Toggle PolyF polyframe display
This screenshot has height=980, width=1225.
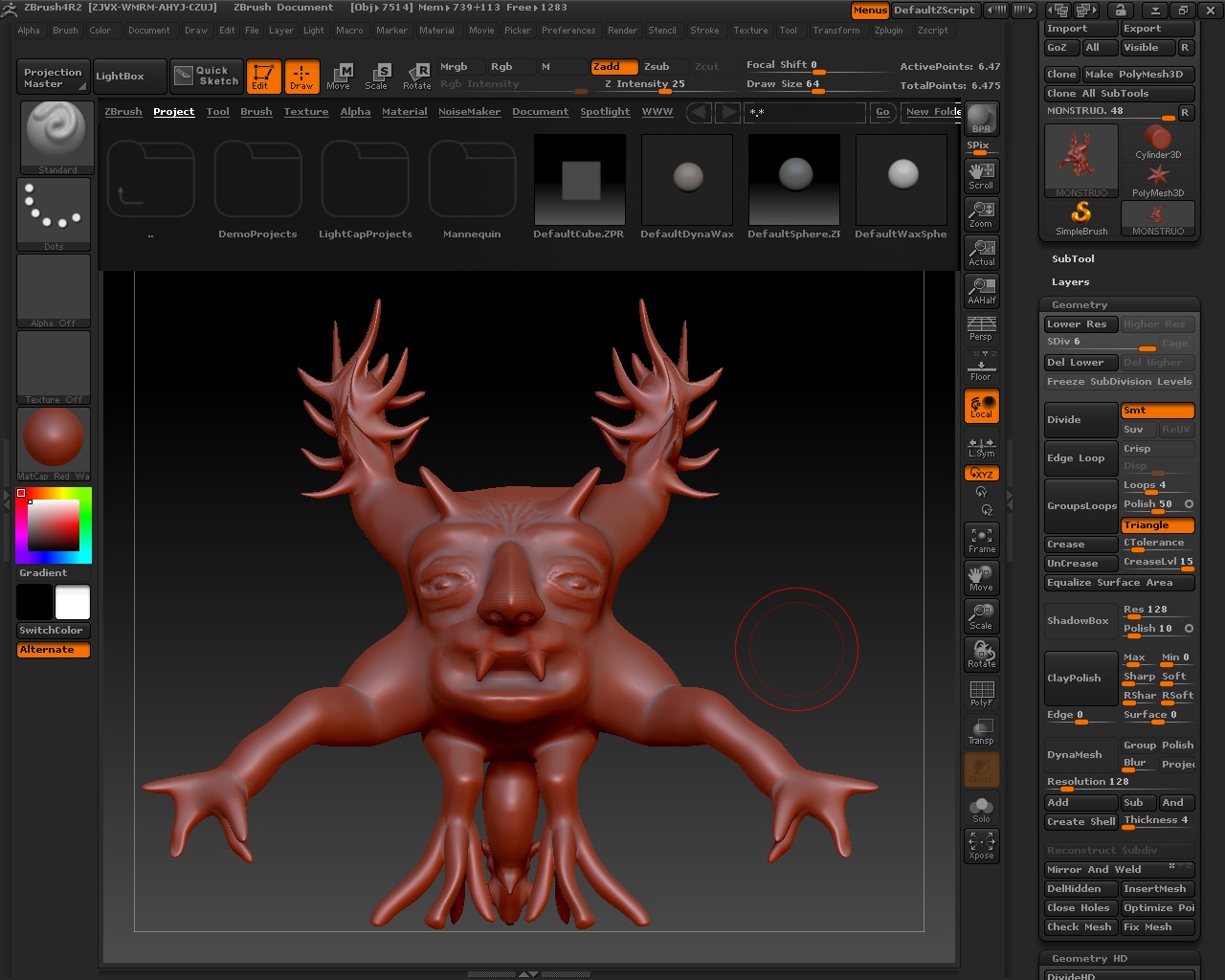click(x=981, y=693)
